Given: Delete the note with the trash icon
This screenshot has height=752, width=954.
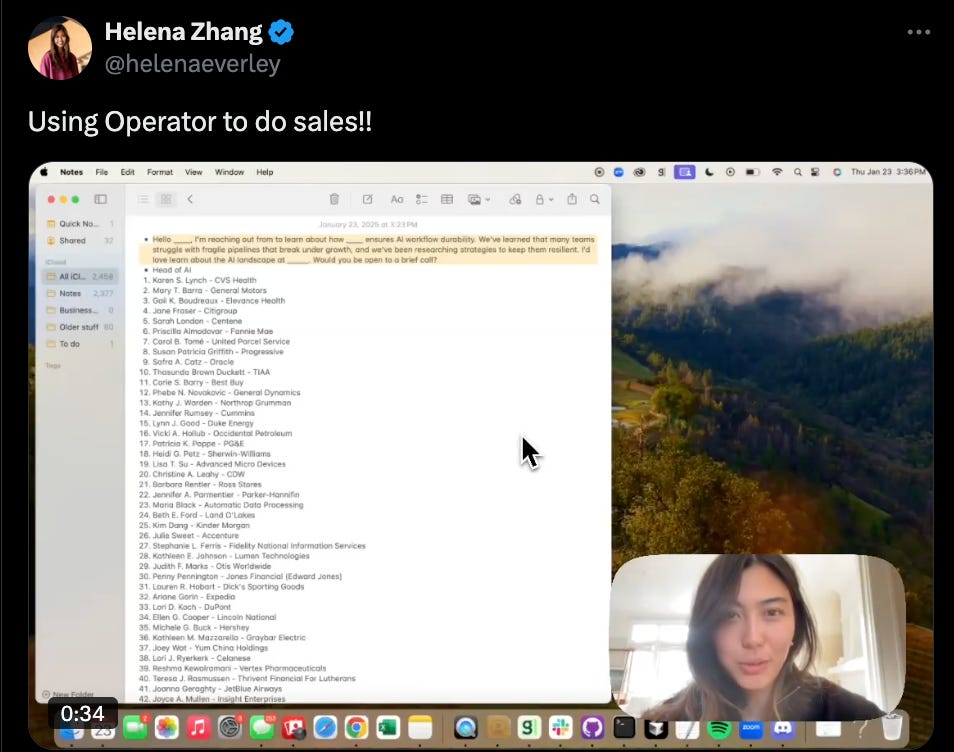Looking at the screenshot, I should point(334,199).
